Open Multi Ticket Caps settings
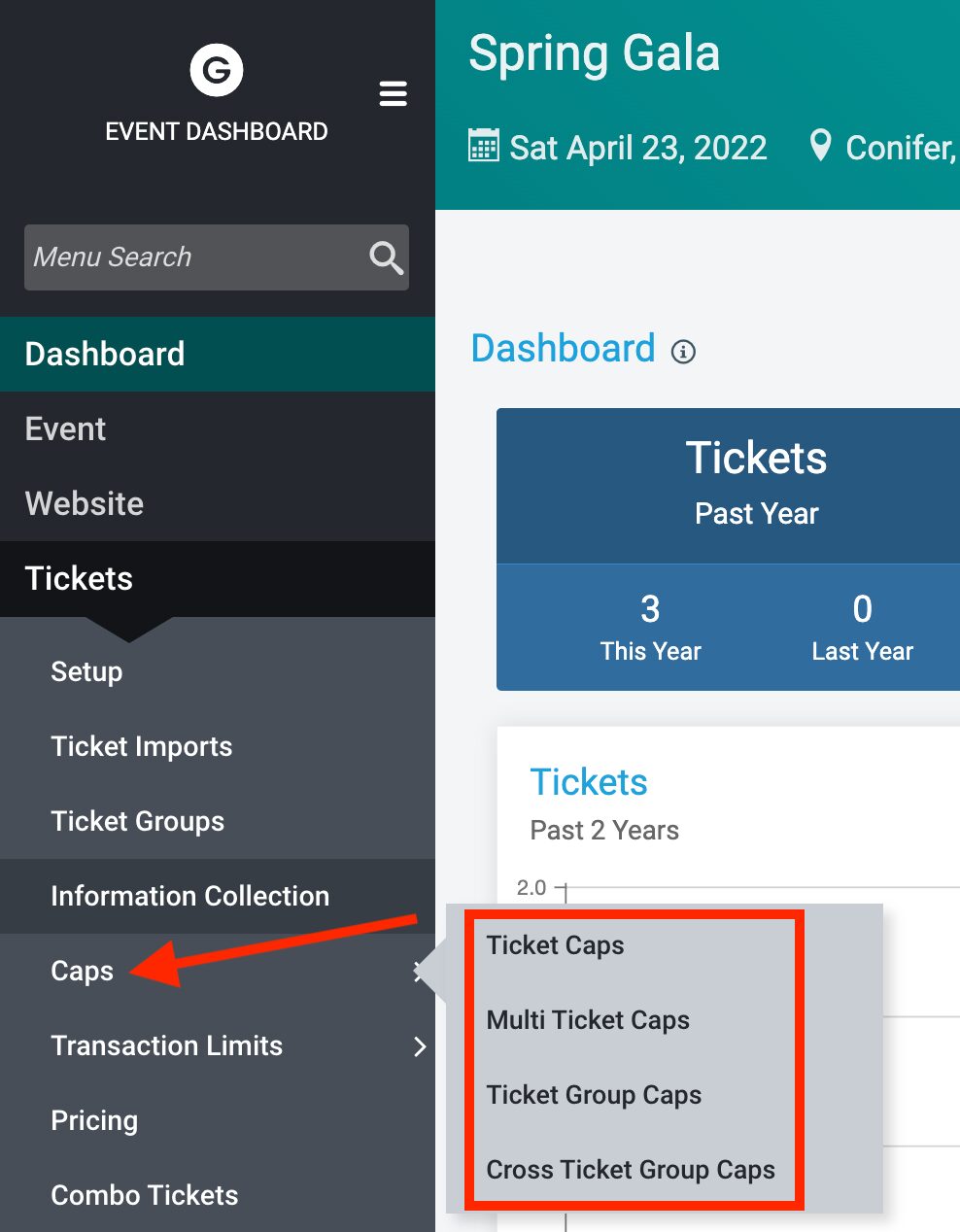 pos(588,1020)
